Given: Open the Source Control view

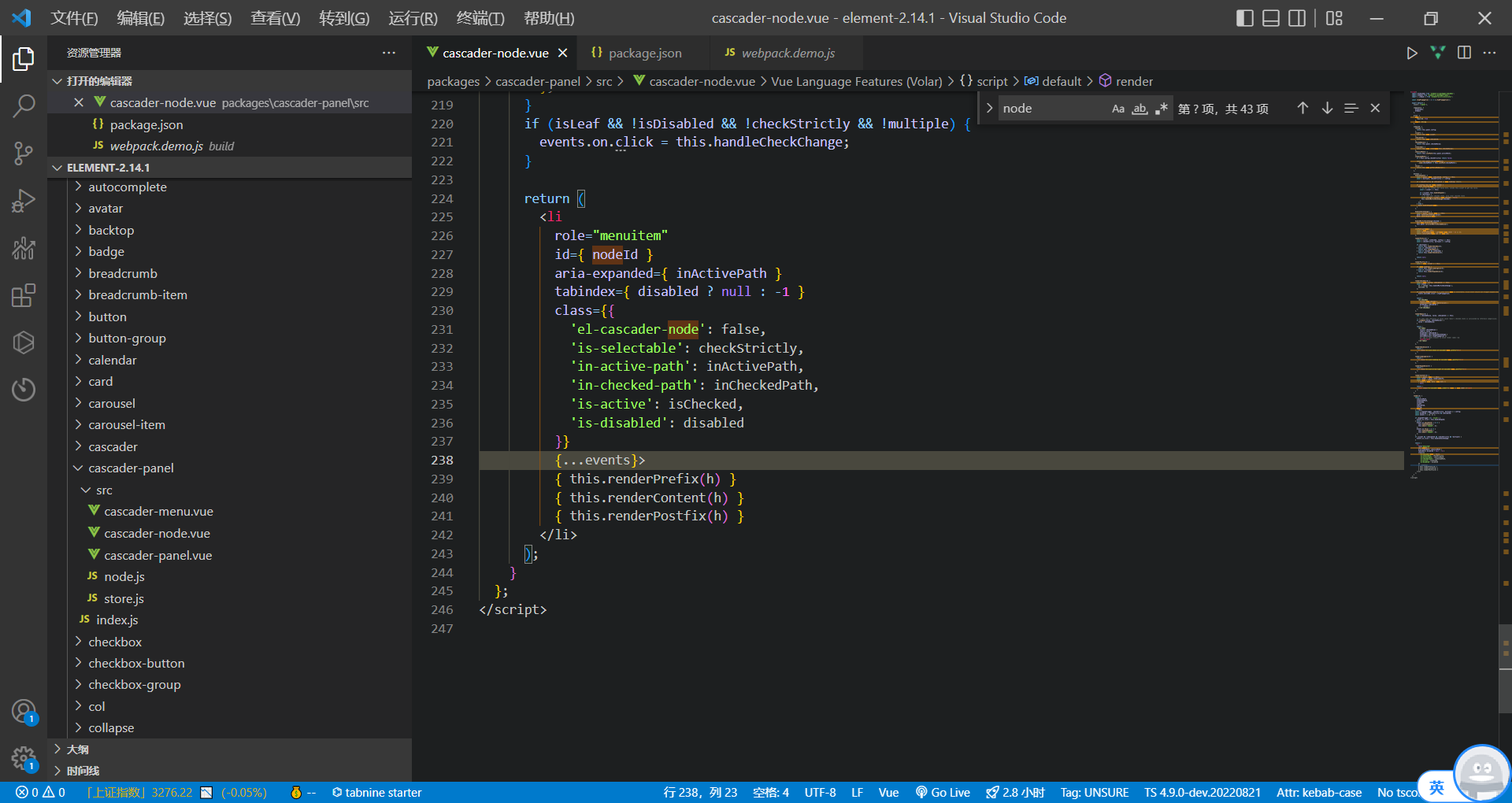Looking at the screenshot, I should pos(24,154).
